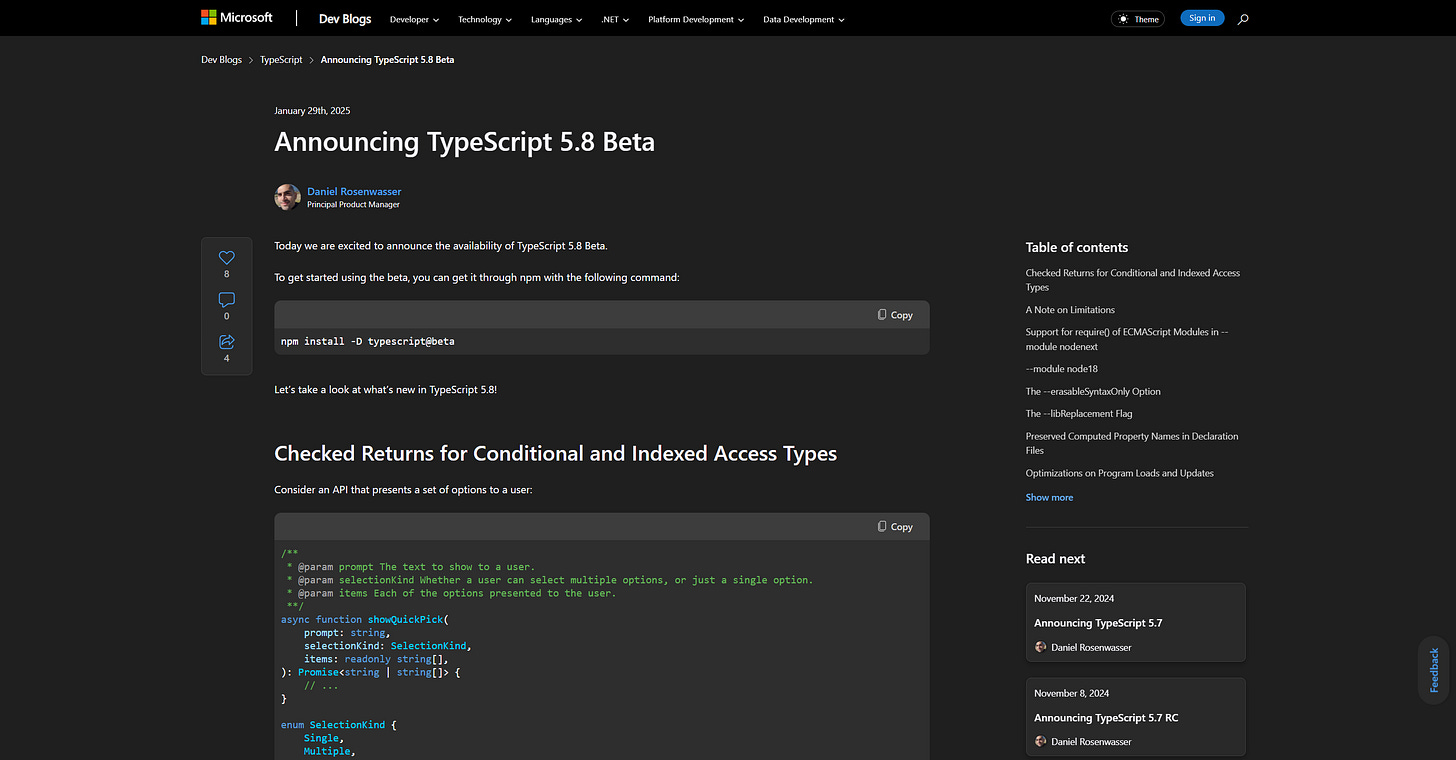
Task: Jump to Checked Returns contents link
Action: (1133, 280)
